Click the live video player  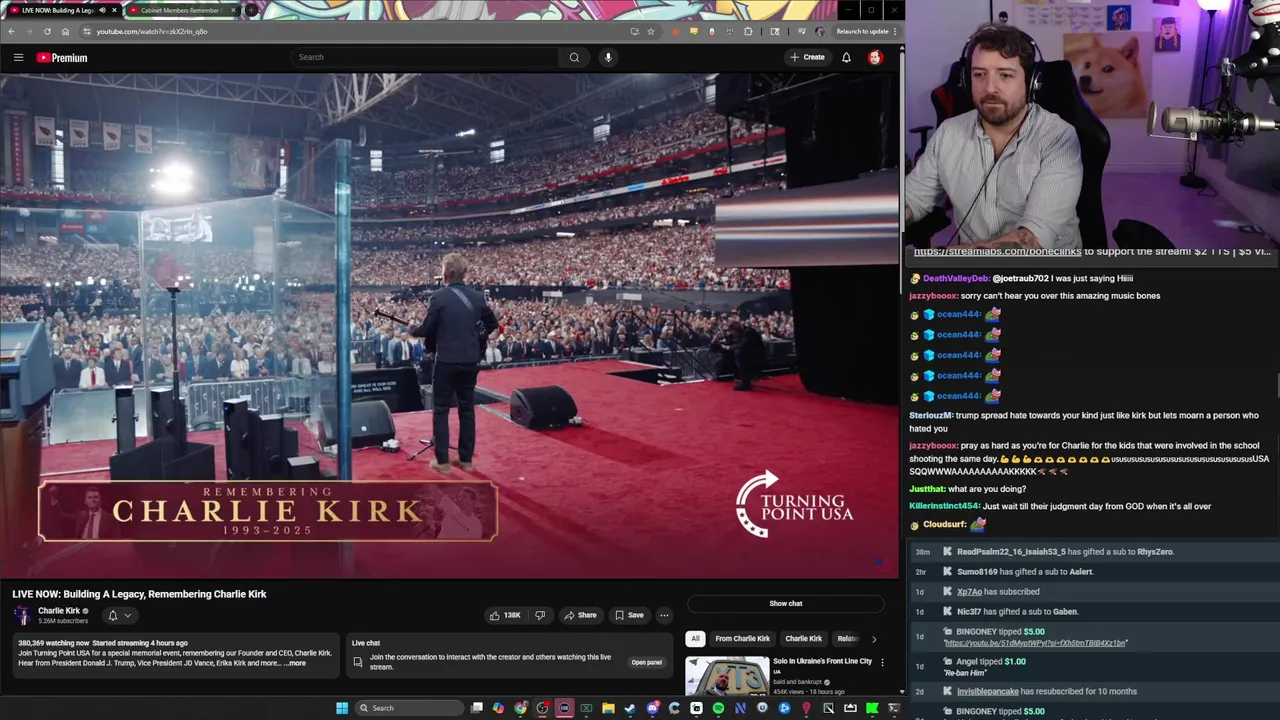point(449,325)
